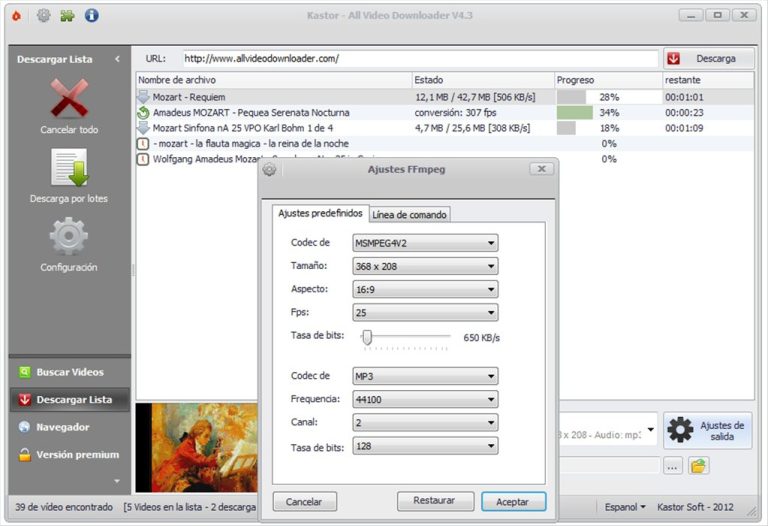The height and width of the screenshot is (526, 768).
Task: Open Ajustes de salida button
Action: click(708, 430)
